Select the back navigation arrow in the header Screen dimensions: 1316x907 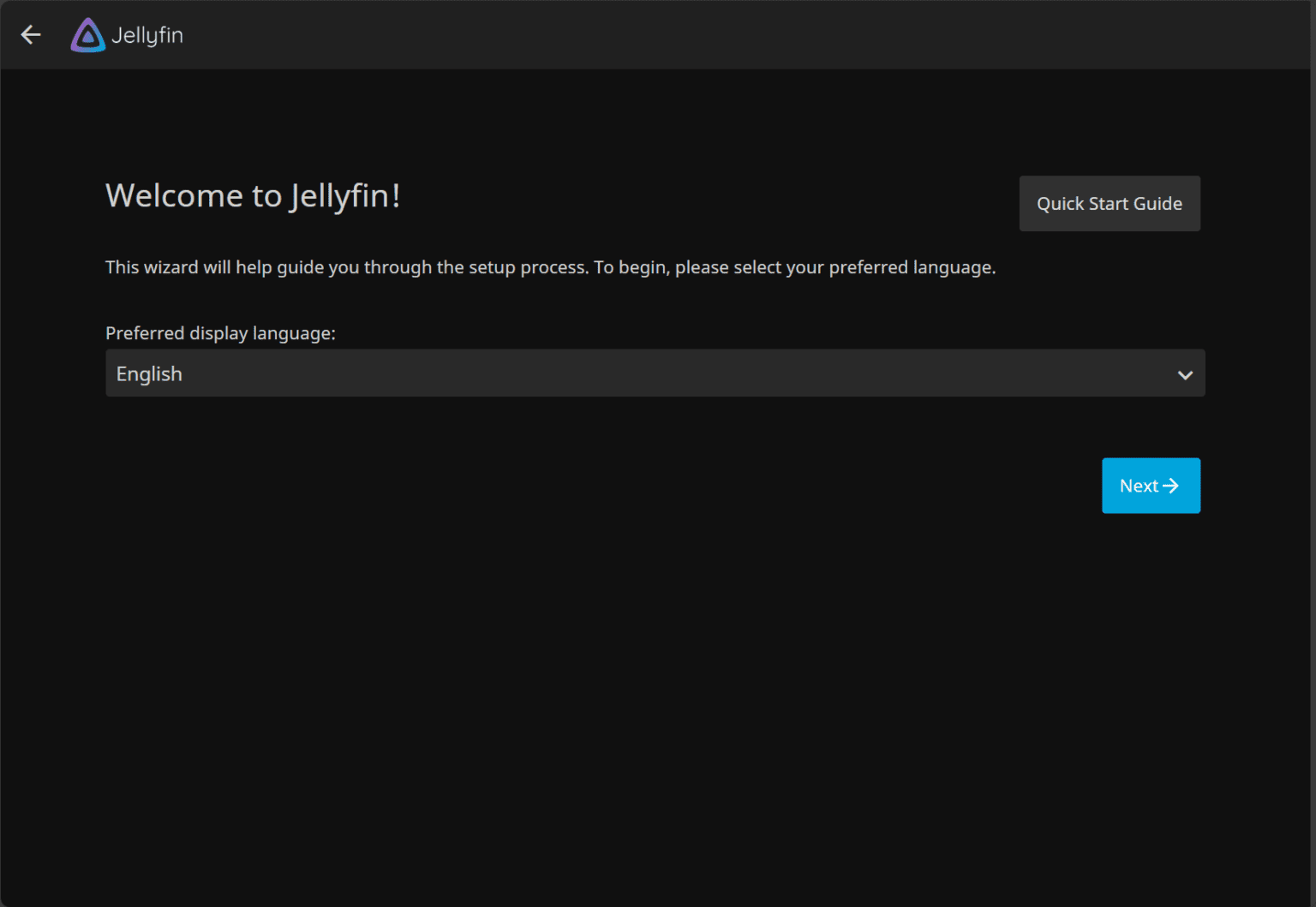[x=31, y=34]
